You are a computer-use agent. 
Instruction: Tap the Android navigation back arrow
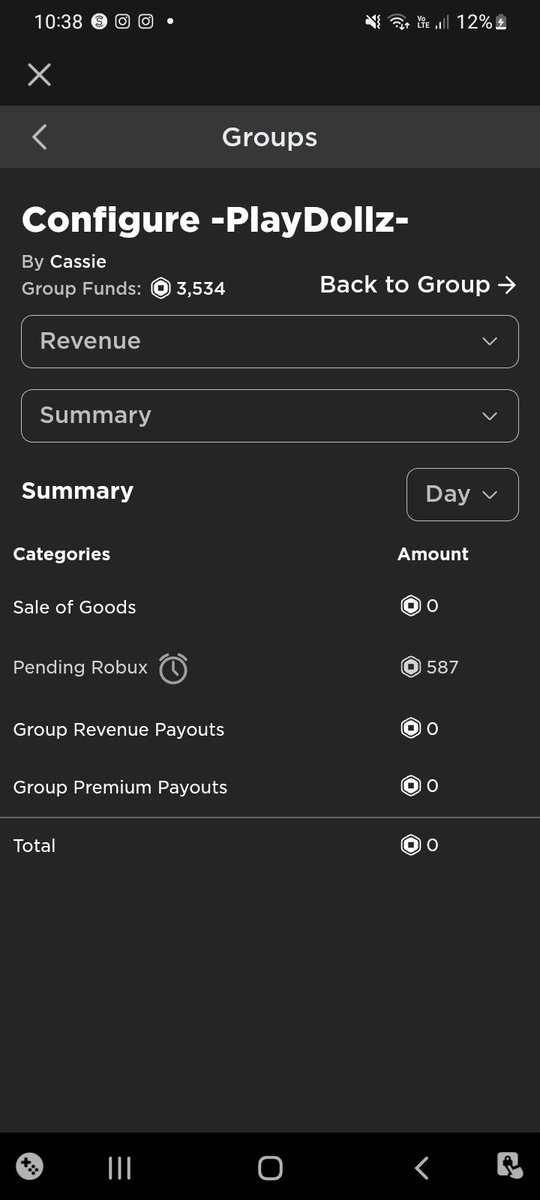422,1167
